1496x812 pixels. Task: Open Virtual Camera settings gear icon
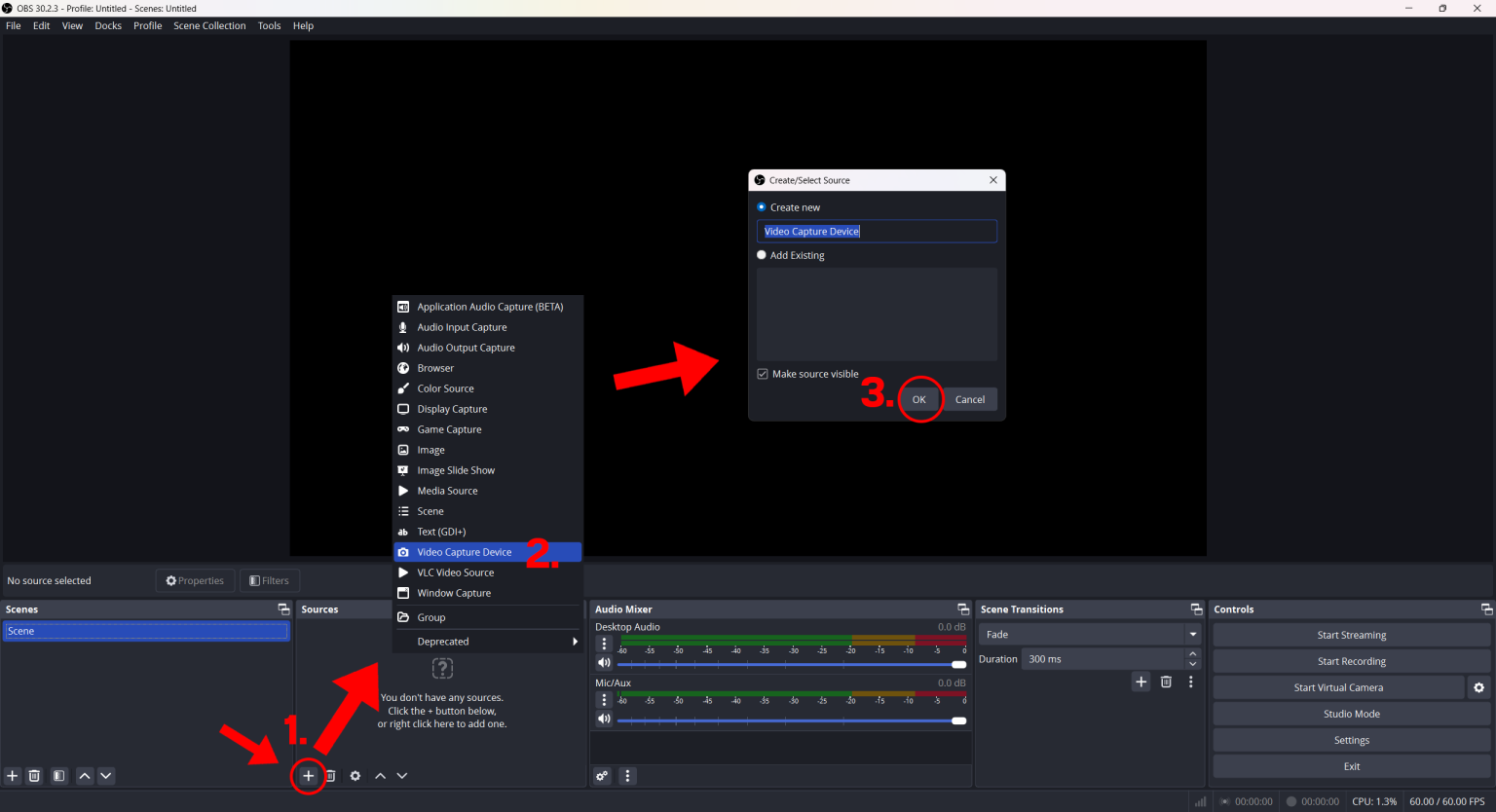(1478, 687)
